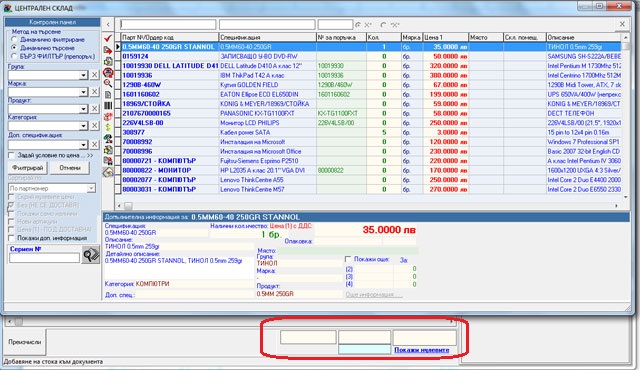Focus the Сериен № input field

(x=44, y=258)
